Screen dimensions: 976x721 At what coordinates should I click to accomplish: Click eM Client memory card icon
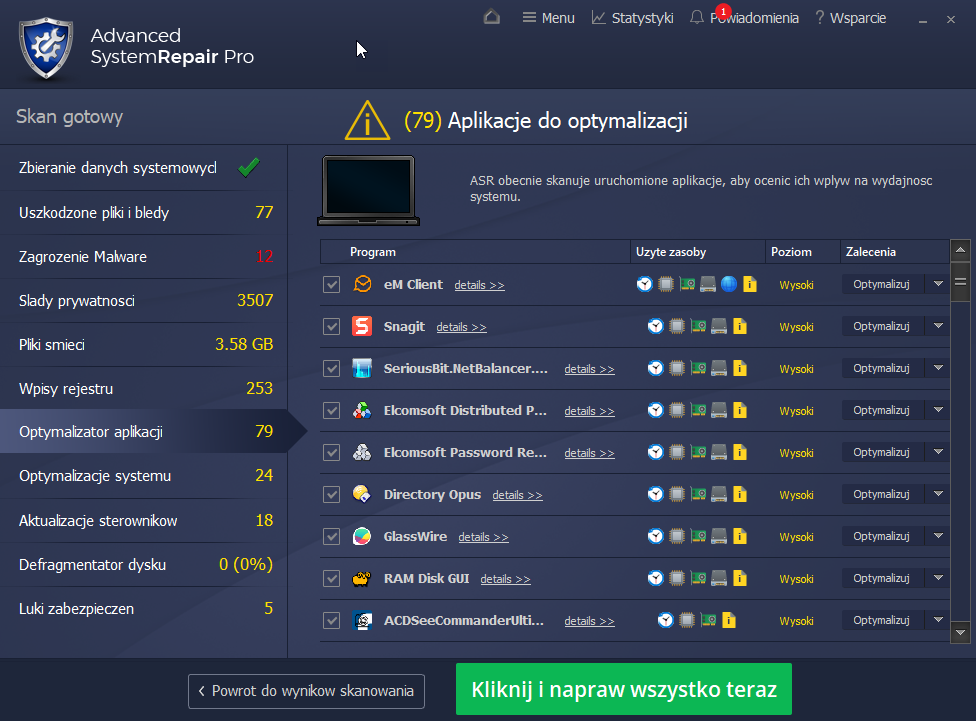pyautogui.click(x=687, y=284)
